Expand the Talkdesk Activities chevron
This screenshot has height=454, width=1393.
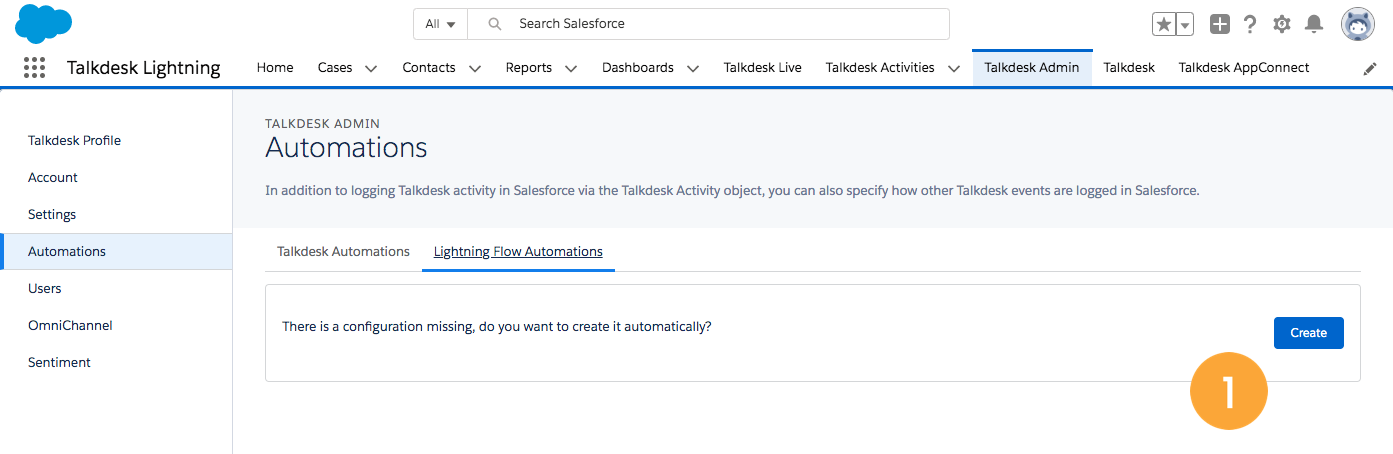pos(954,69)
